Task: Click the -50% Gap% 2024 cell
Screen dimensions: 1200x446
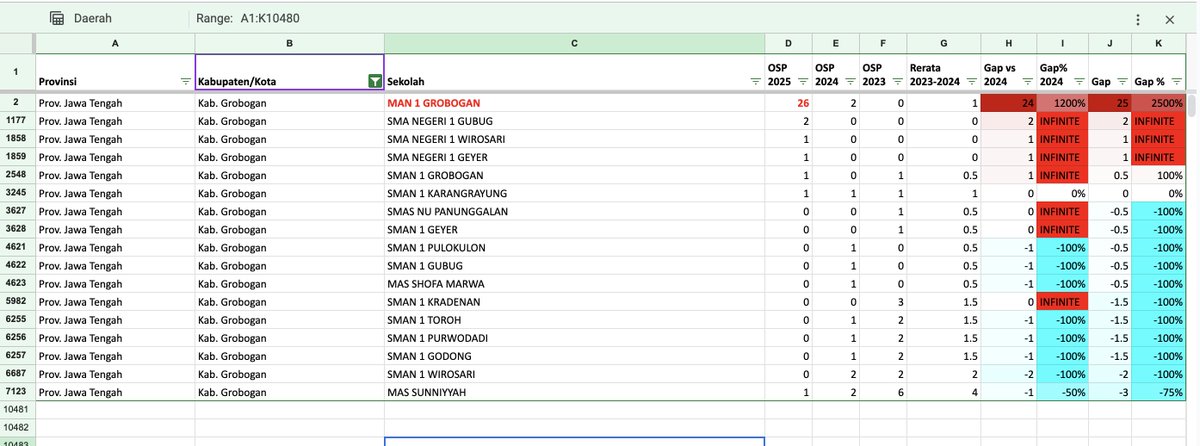Action: coord(1063,391)
